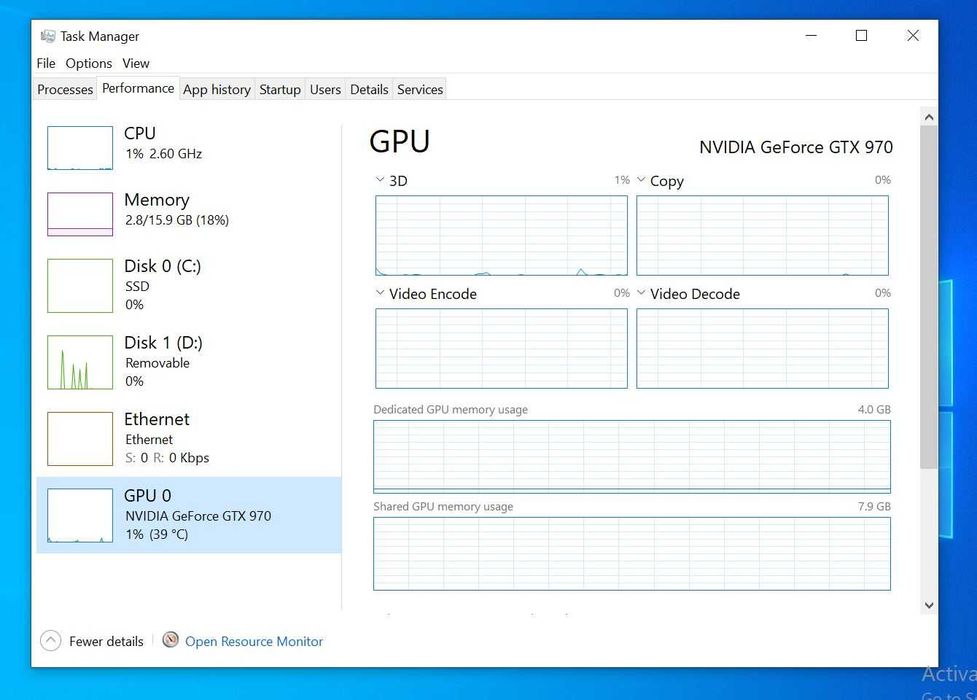This screenshot has height=700, width=977.
Task: Click the 2.8/15.9 GB (18%) memory value
Action: pyautogui.click(x=177, y=220)
